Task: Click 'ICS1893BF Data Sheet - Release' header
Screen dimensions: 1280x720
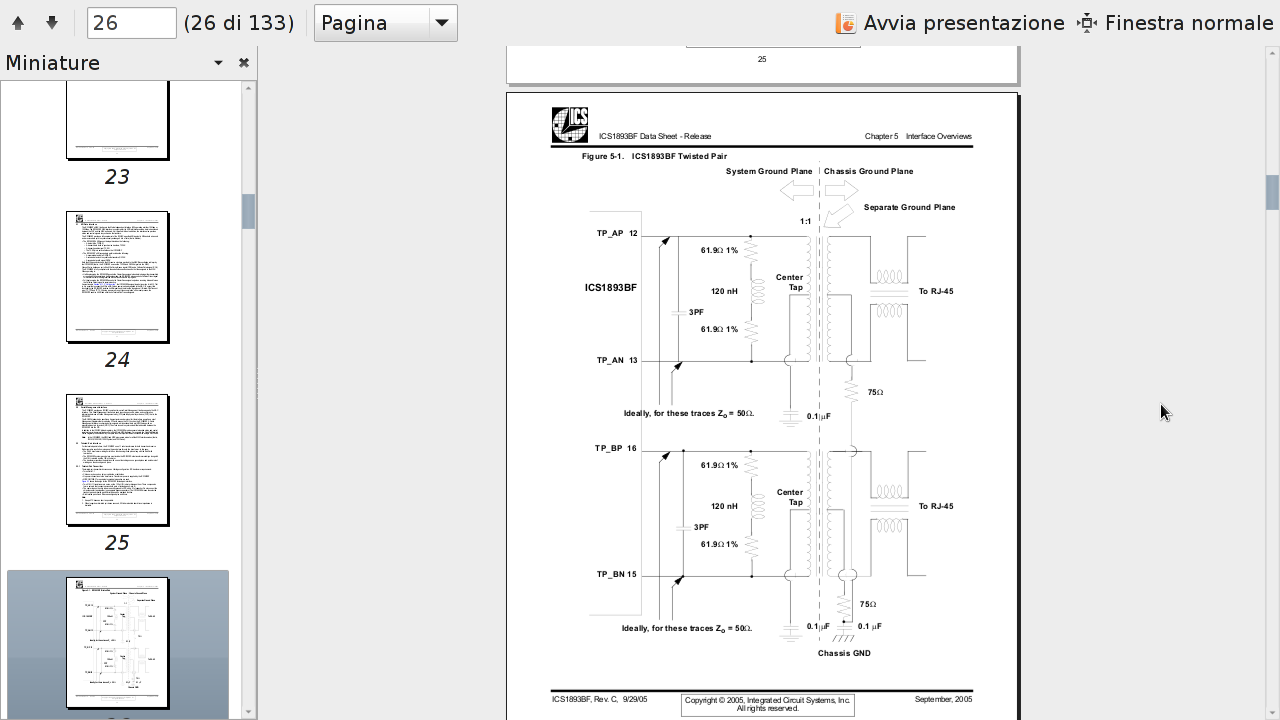Action: click(x=655, y=136)
